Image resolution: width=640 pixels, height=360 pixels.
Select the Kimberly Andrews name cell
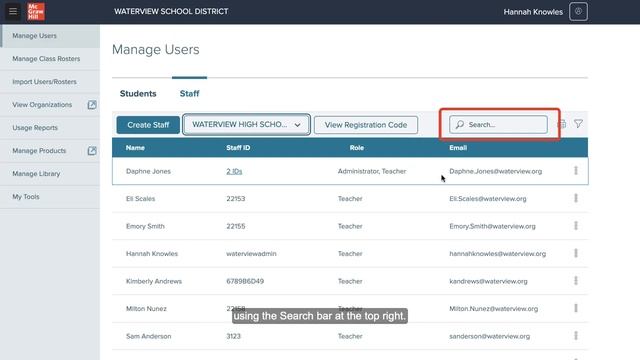pyautogui.click(x=154, y=281)
